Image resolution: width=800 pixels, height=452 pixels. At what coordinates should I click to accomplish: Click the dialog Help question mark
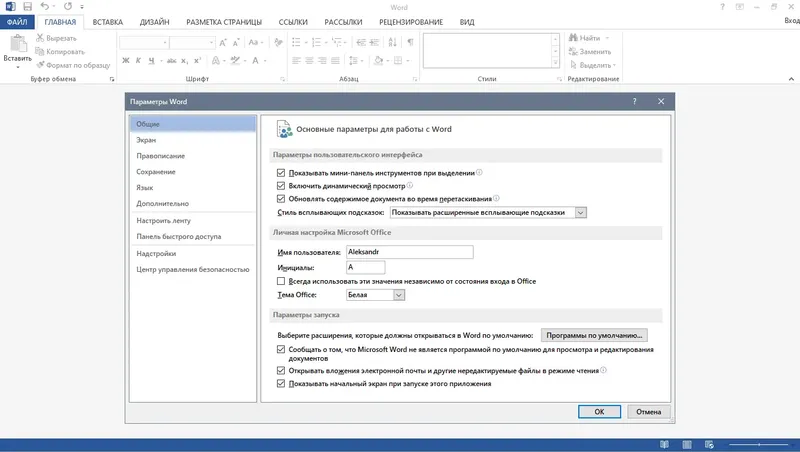[635, 102]
